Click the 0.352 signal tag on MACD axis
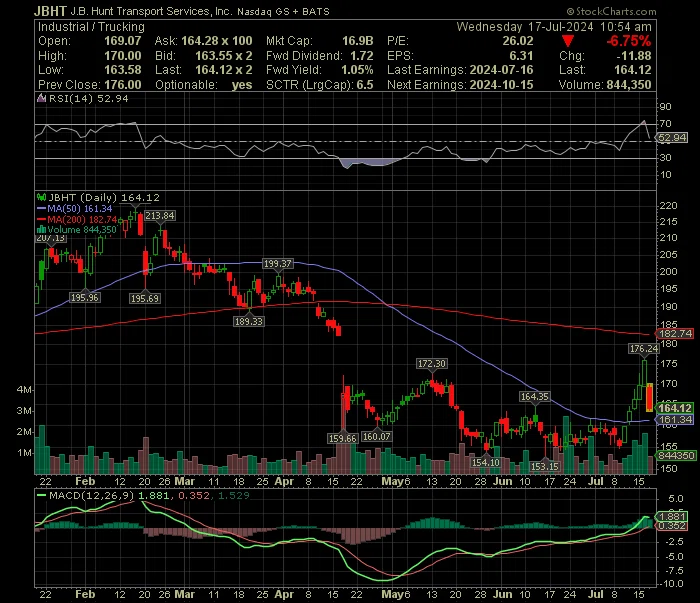700x603 pixels. (x=672, y=526)
